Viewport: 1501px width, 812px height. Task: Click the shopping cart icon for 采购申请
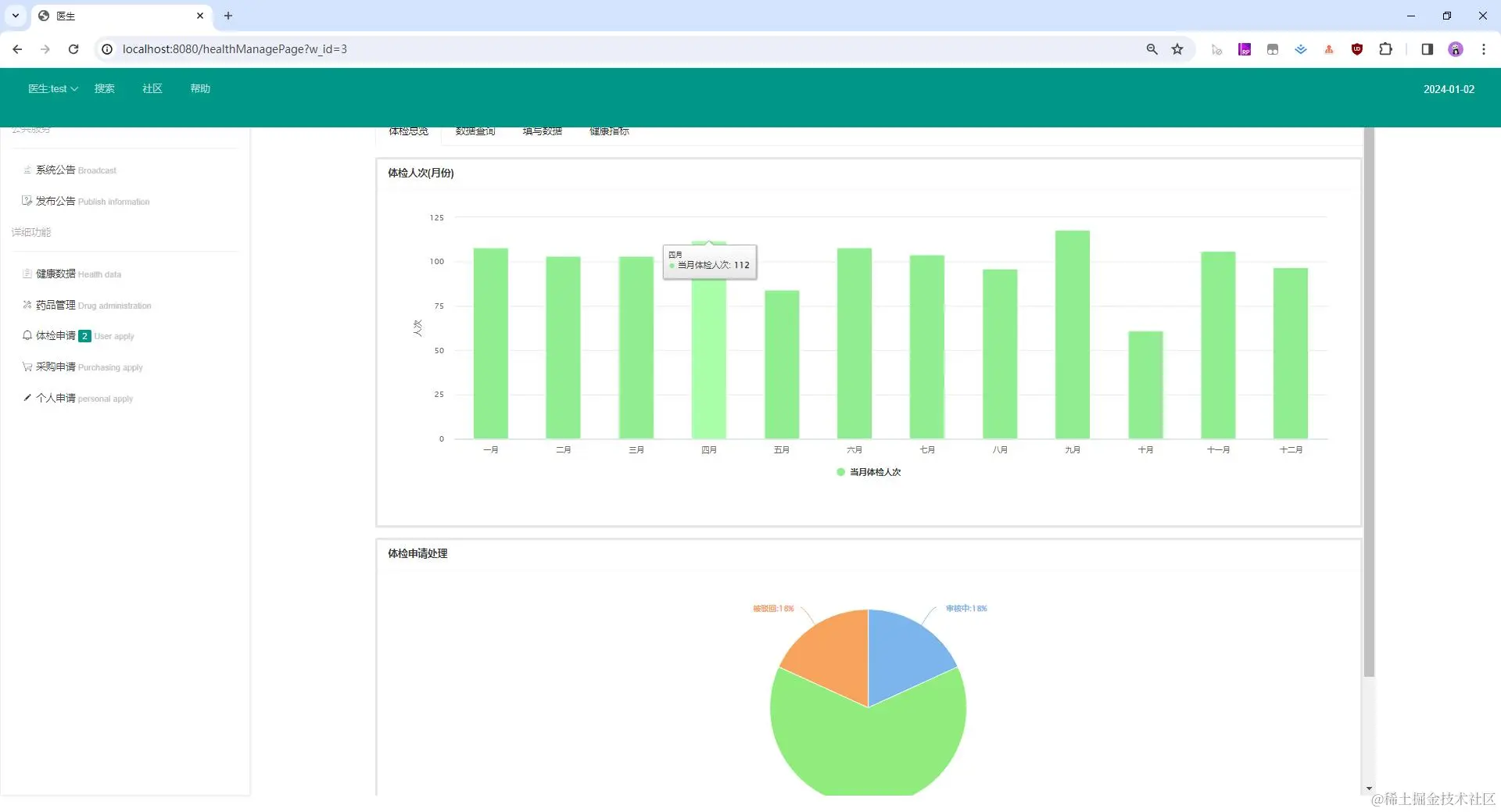27,367
